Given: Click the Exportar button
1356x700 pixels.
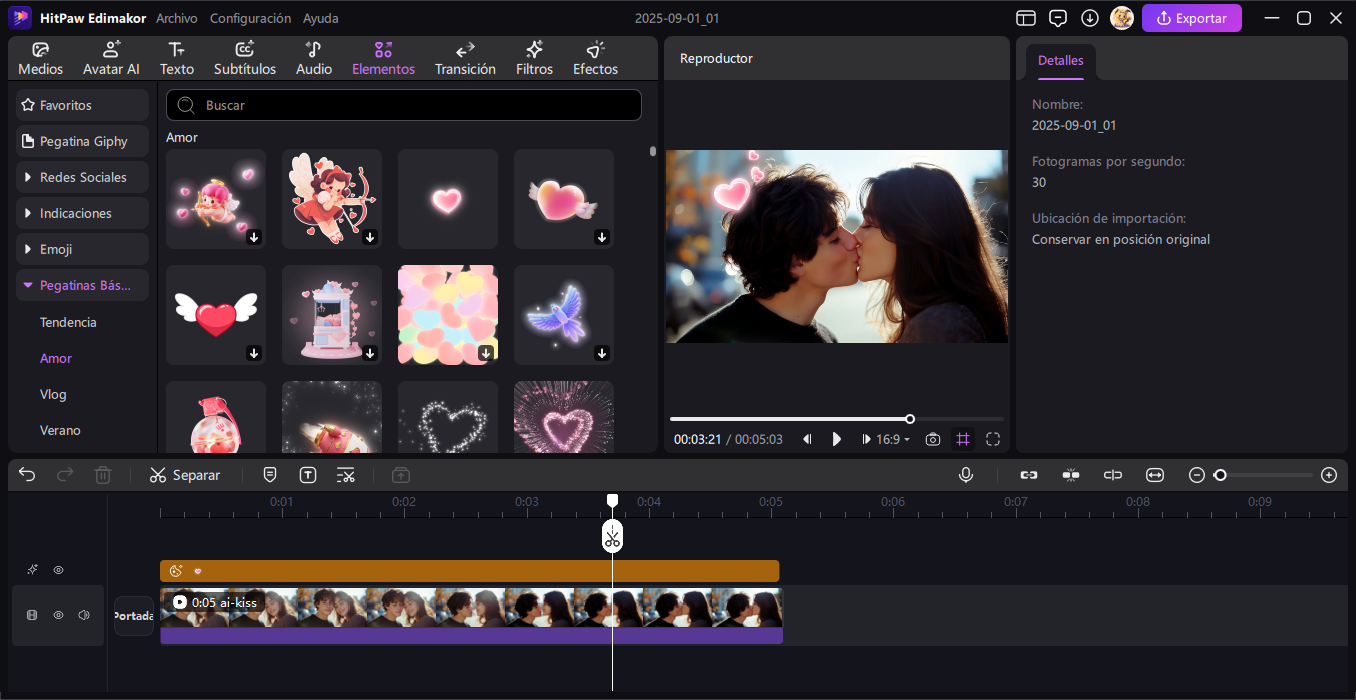Looking at the screenshot, I should click(x=1191, y=18).
